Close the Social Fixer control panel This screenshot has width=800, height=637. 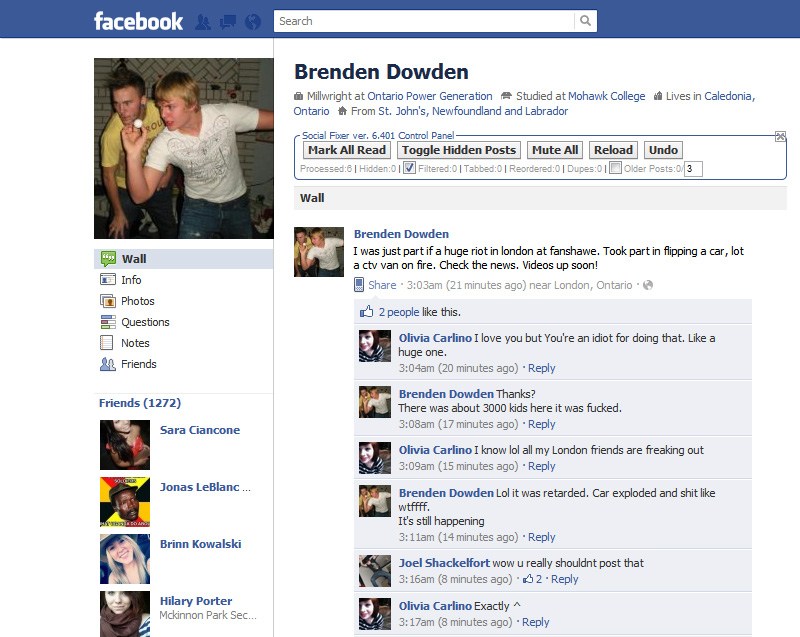coord(780,136)
